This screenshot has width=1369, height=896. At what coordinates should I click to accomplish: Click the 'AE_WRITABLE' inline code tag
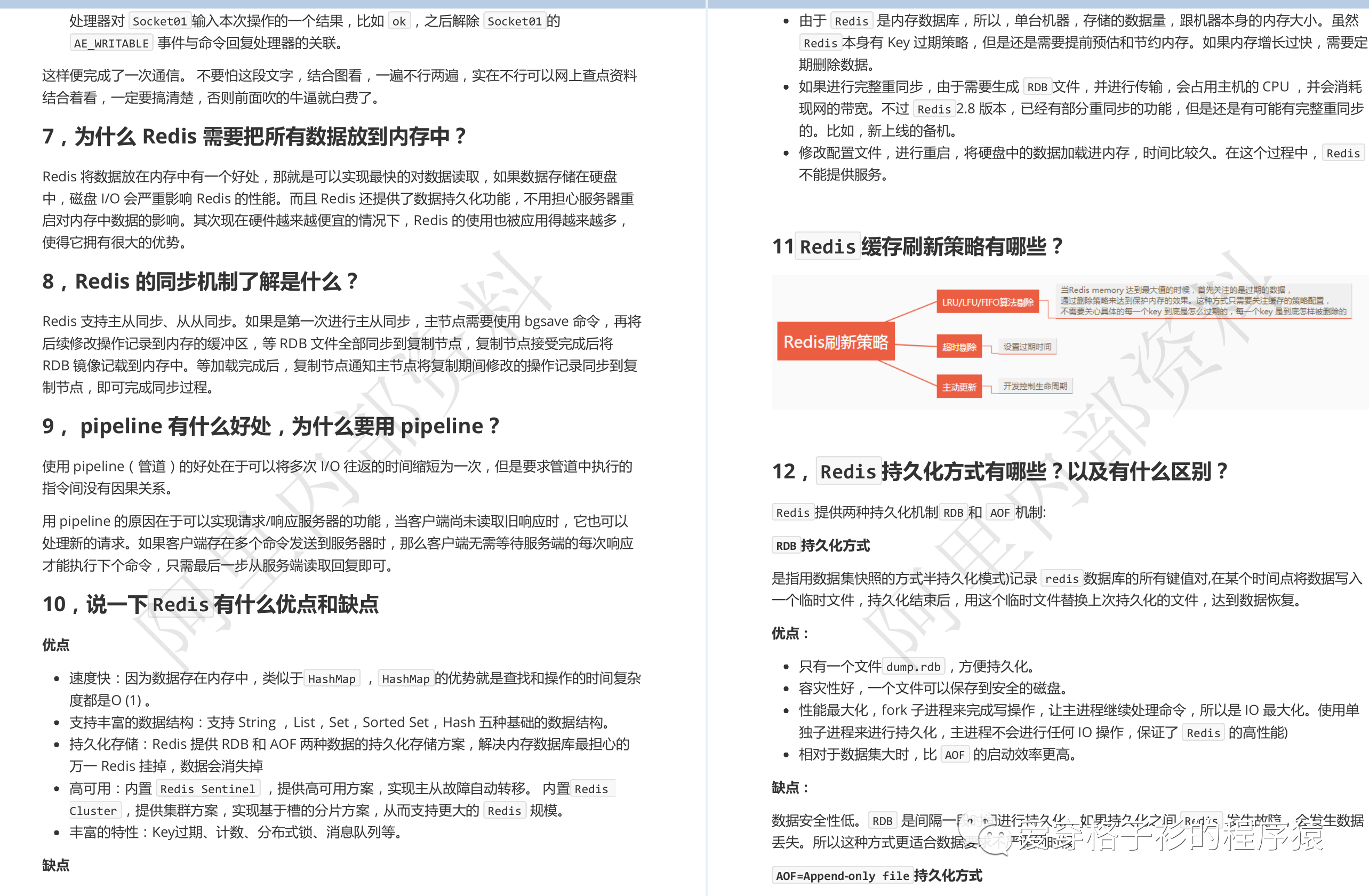point(111,44)
